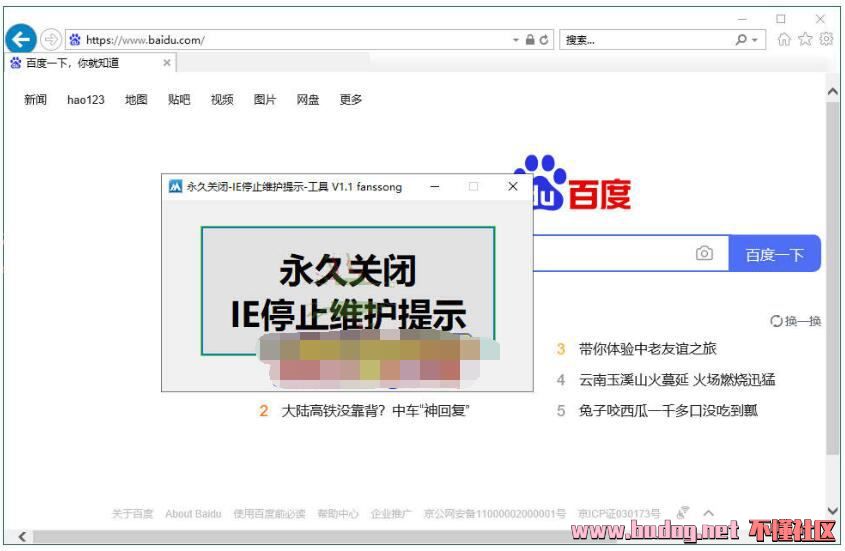Click the horizontal scrollbar left arrow
The width and height of the screenshot is (845, 551).
point(22,536)
